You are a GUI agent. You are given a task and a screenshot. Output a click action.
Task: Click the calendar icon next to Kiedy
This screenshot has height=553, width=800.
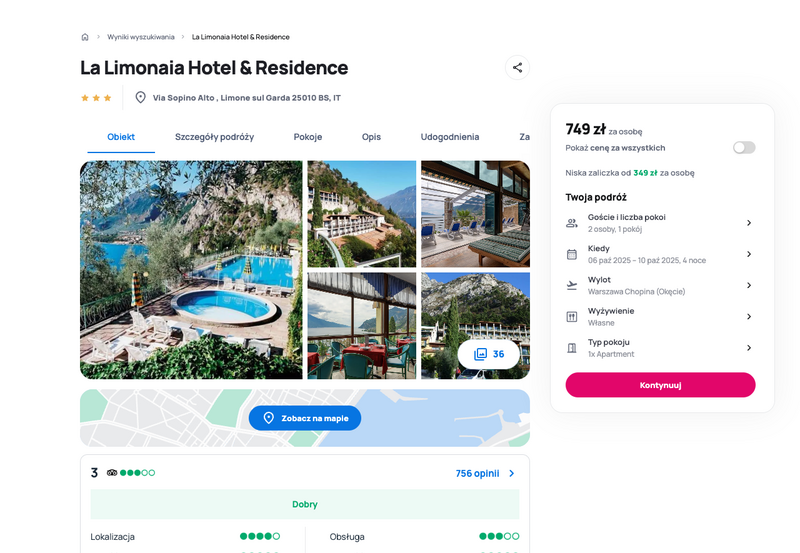(572, 254)
